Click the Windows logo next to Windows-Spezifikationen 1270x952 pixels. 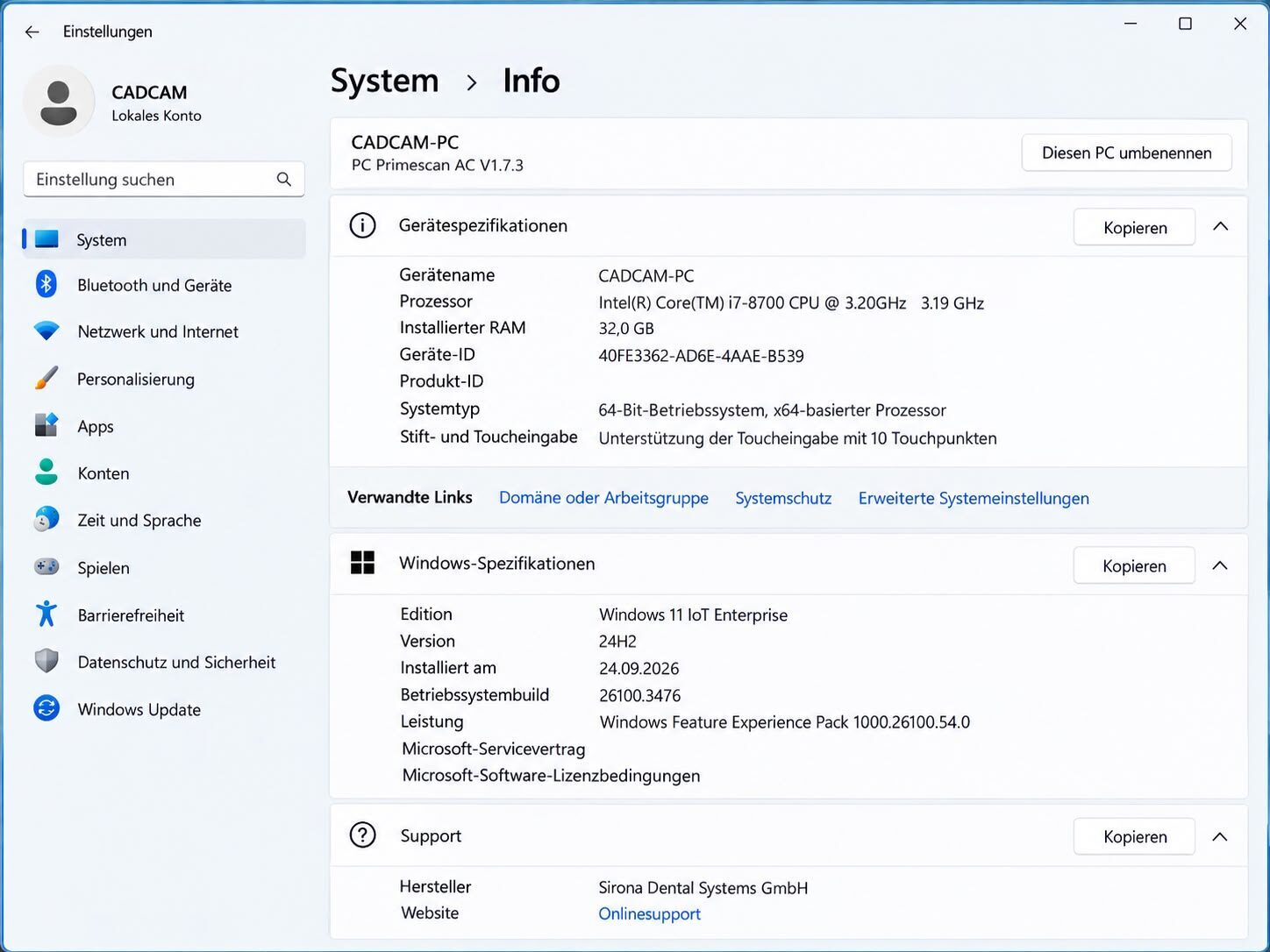click(x=362, y=563)
